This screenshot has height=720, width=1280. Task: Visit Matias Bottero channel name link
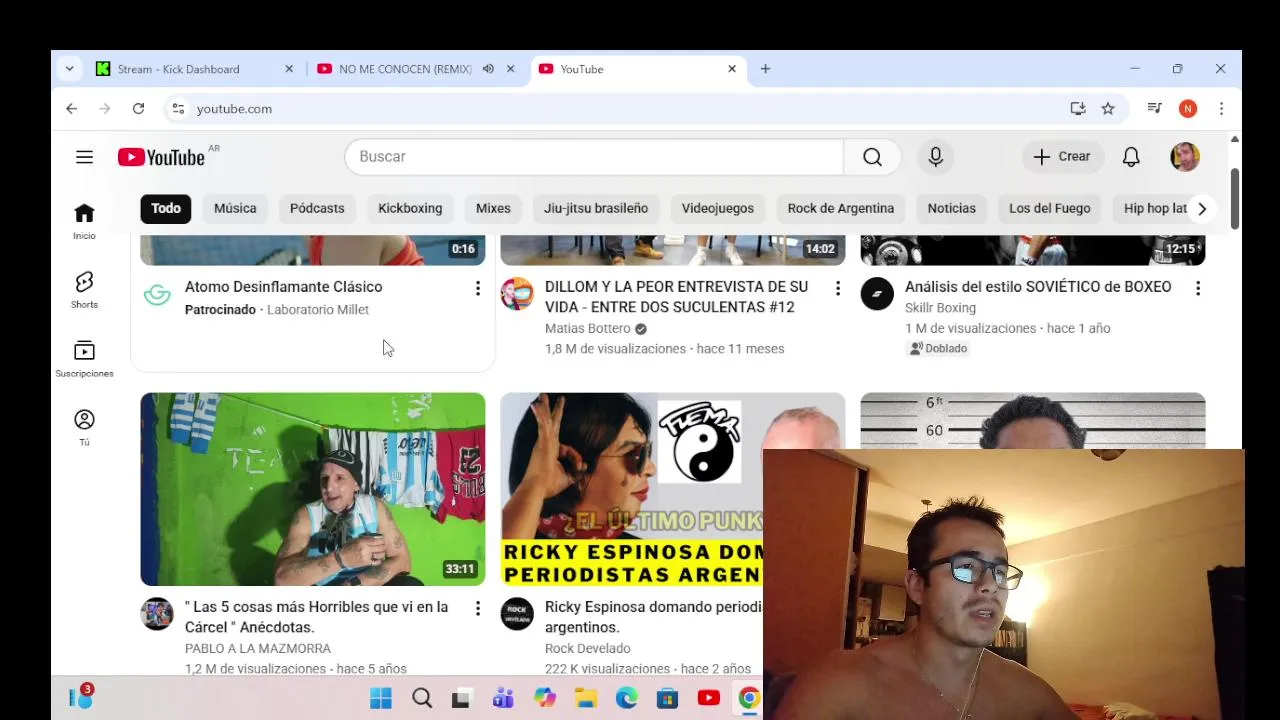[587, 328]
